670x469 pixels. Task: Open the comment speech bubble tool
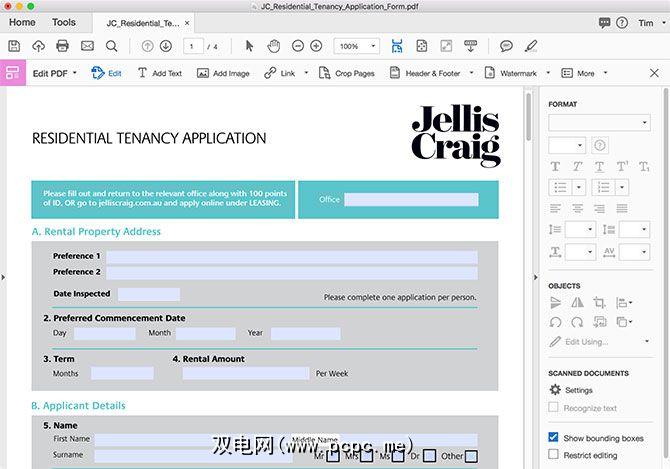tap(506, 46)
